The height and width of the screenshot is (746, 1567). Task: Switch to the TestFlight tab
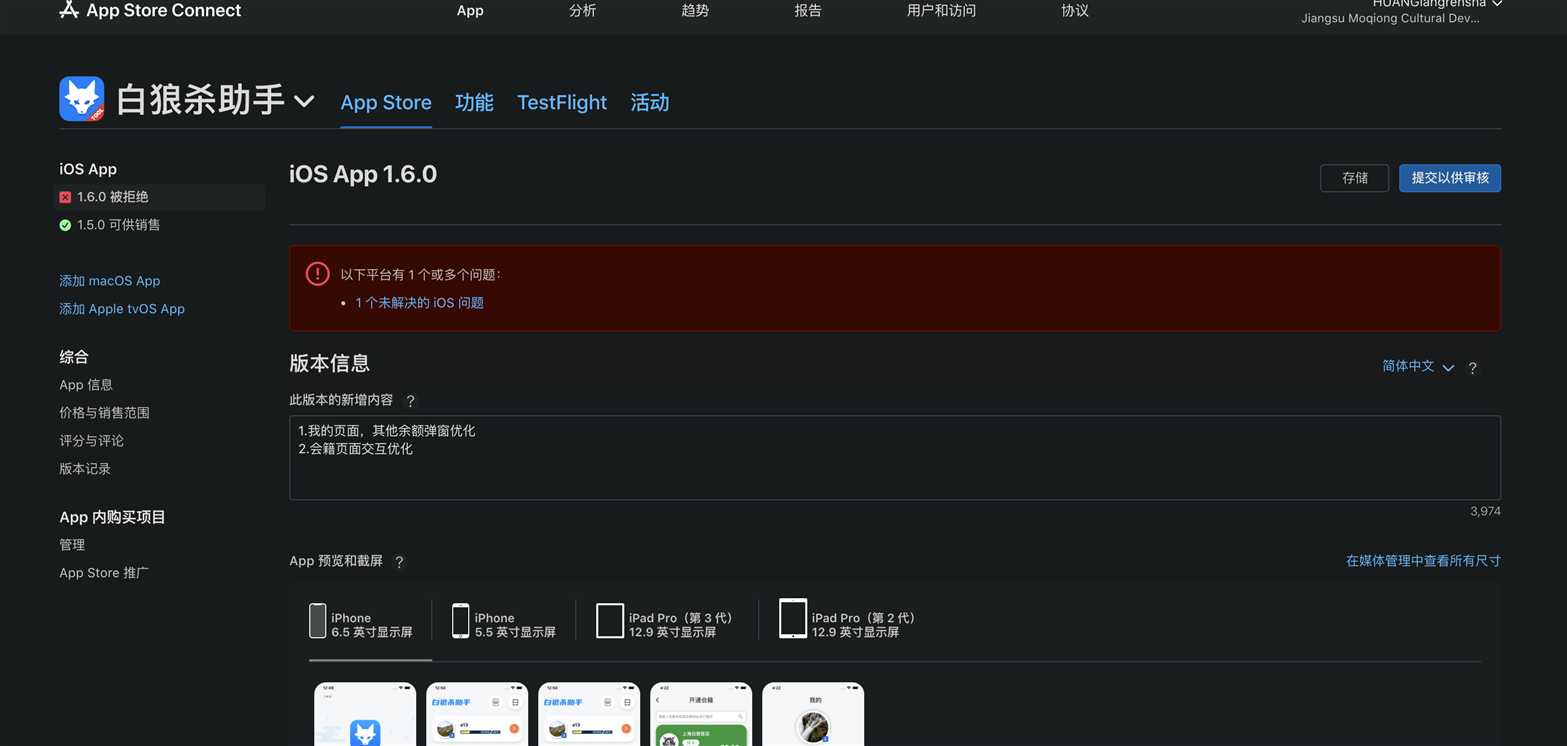click(562, 102)
